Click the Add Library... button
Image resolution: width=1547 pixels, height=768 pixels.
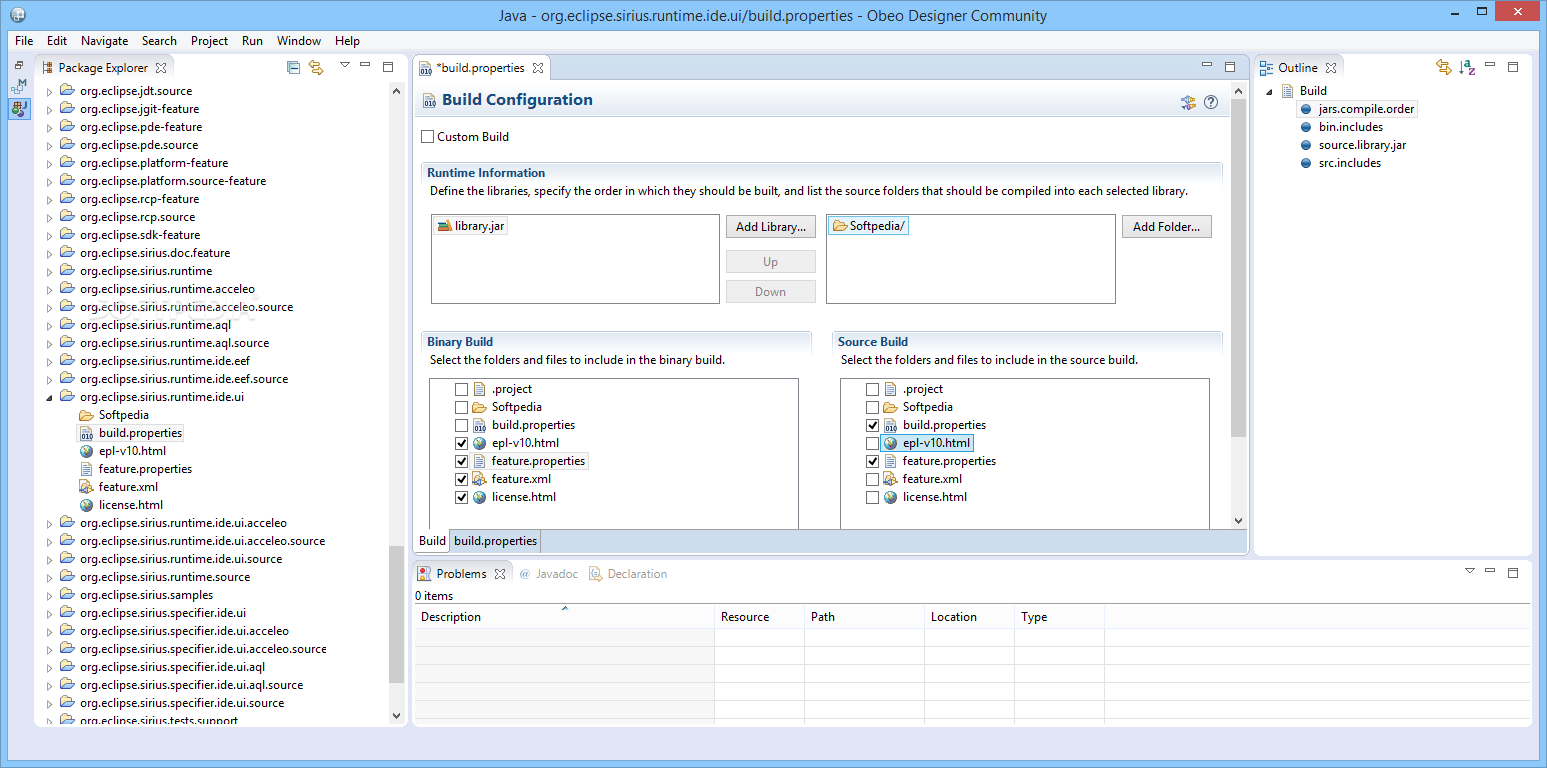click(771, 227)
